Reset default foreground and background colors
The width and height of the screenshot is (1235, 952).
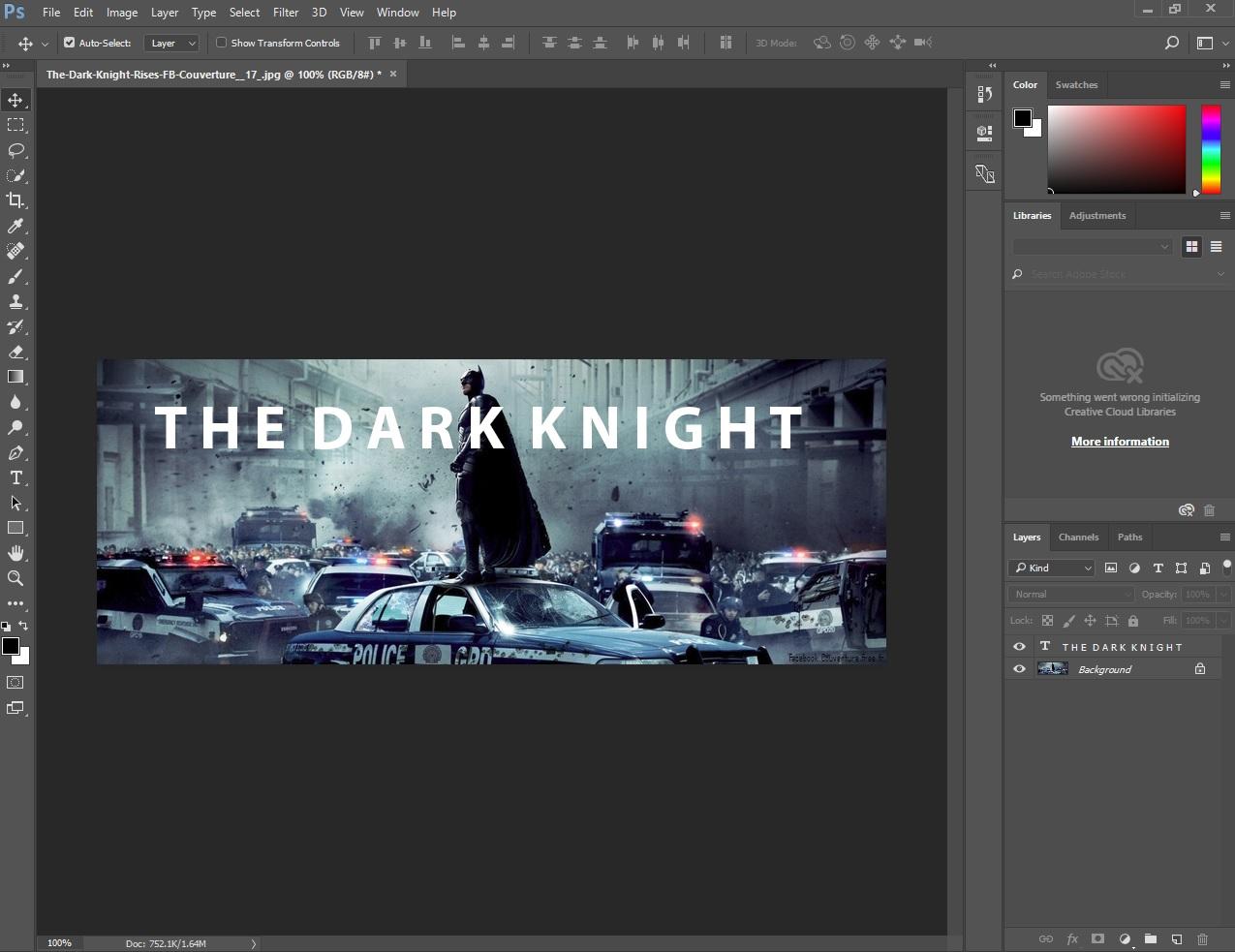point(6,627)
